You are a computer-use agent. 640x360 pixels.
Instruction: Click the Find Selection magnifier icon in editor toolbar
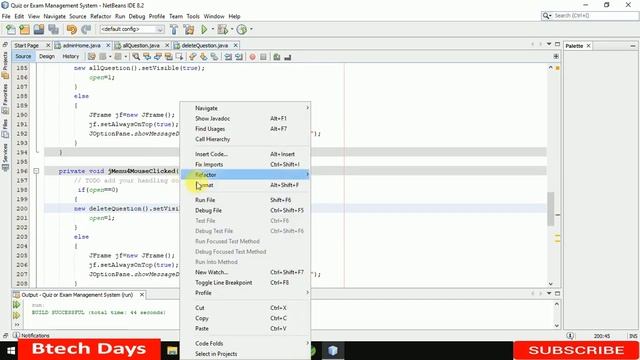(136, 57)
